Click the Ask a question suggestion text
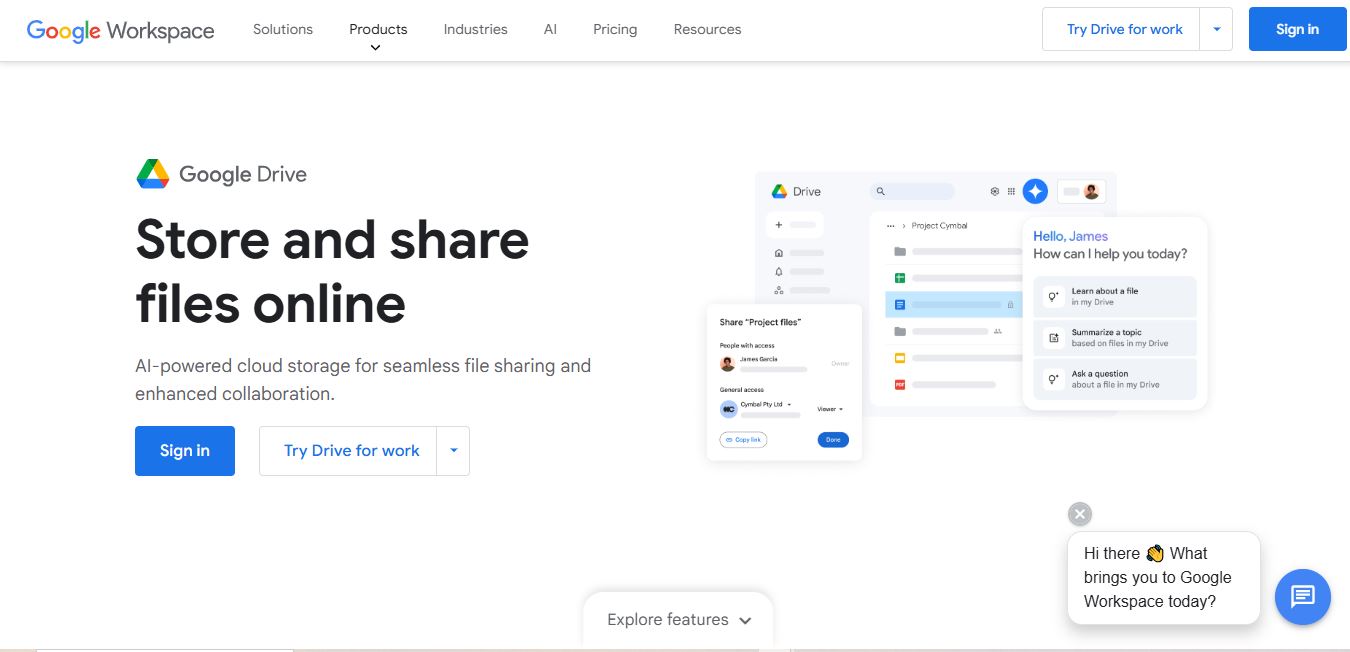Image resolution: width=1350 pixels, height=652 pixels. [1100, 374]
